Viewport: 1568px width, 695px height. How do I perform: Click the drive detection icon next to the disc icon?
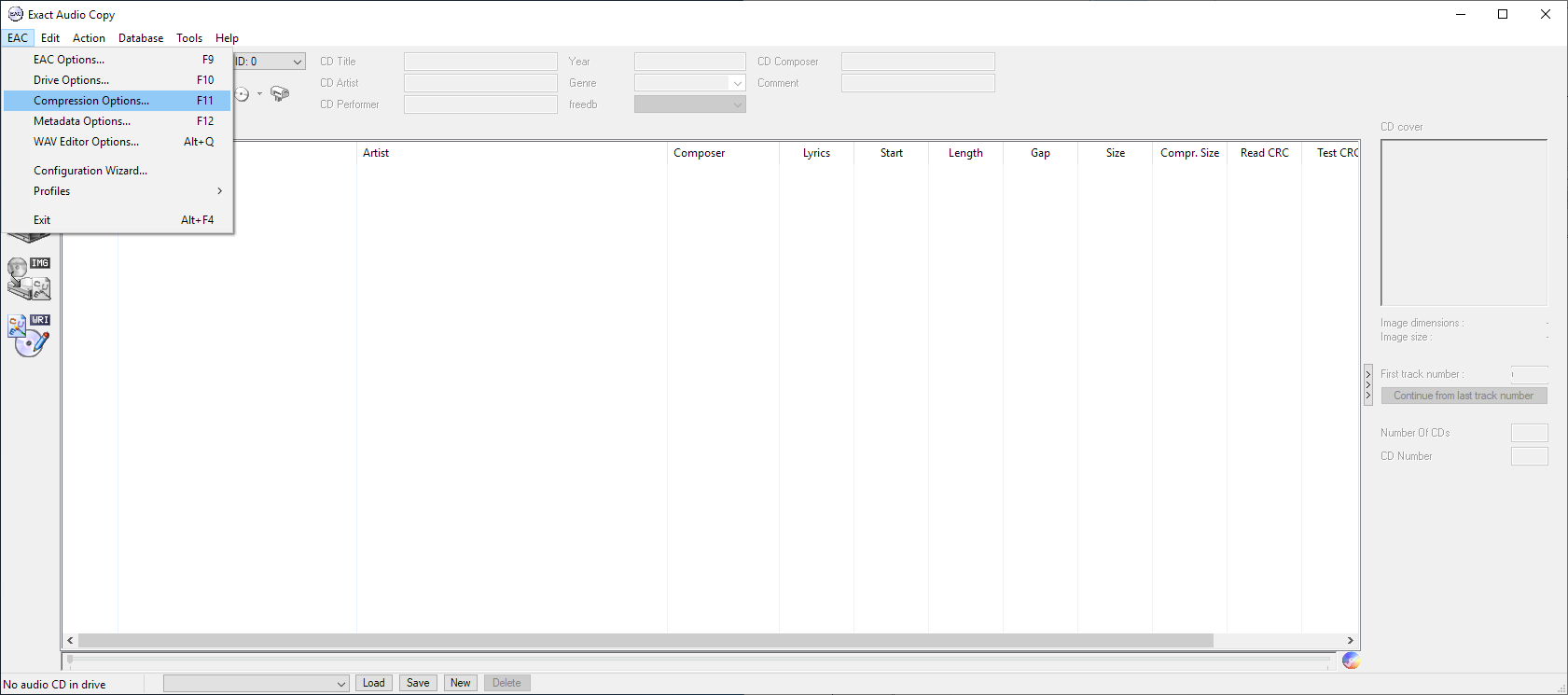280,93
